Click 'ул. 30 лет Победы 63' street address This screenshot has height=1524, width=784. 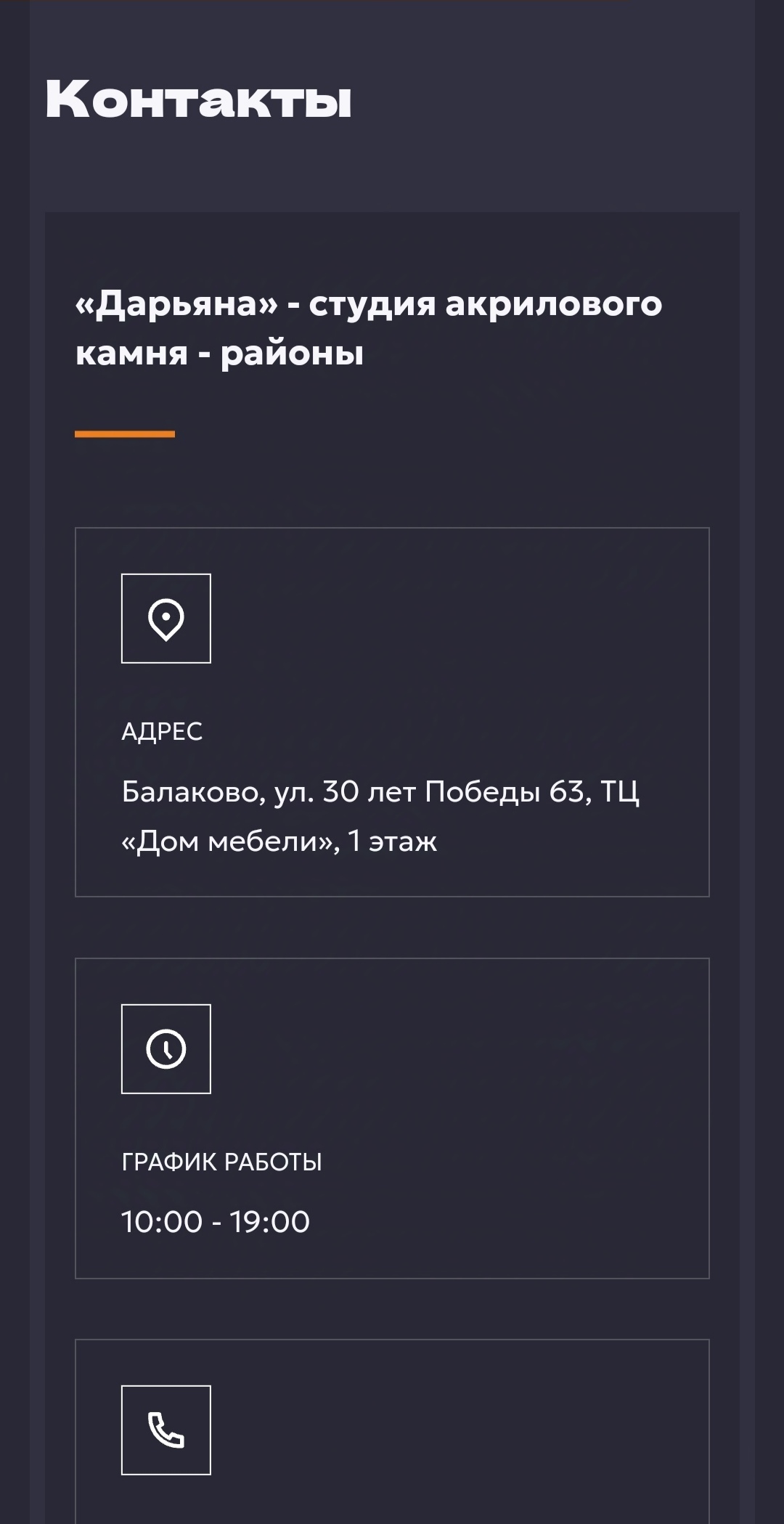tap(430, 791)
